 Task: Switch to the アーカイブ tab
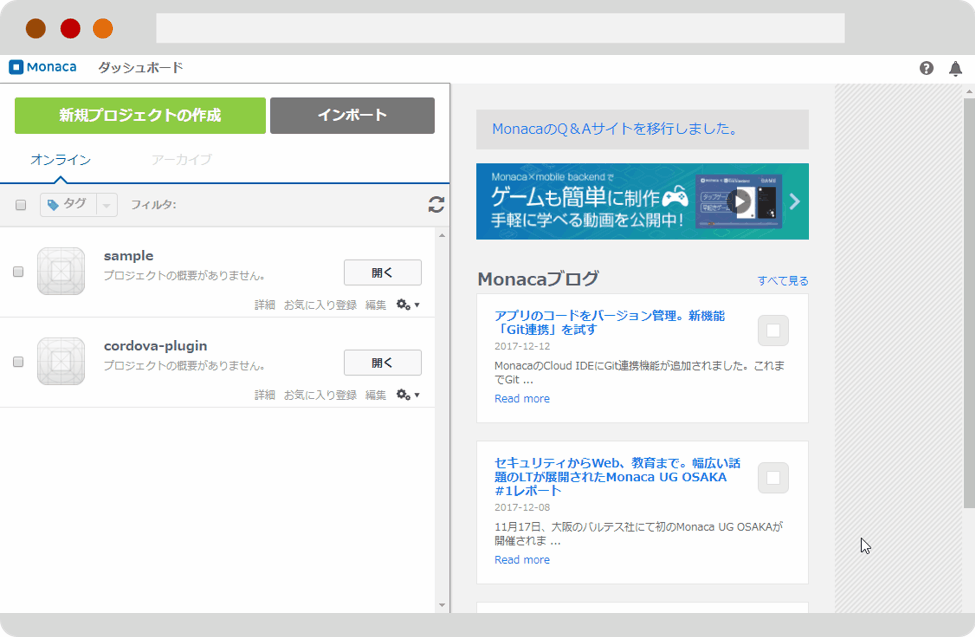(x=181, y=160)
